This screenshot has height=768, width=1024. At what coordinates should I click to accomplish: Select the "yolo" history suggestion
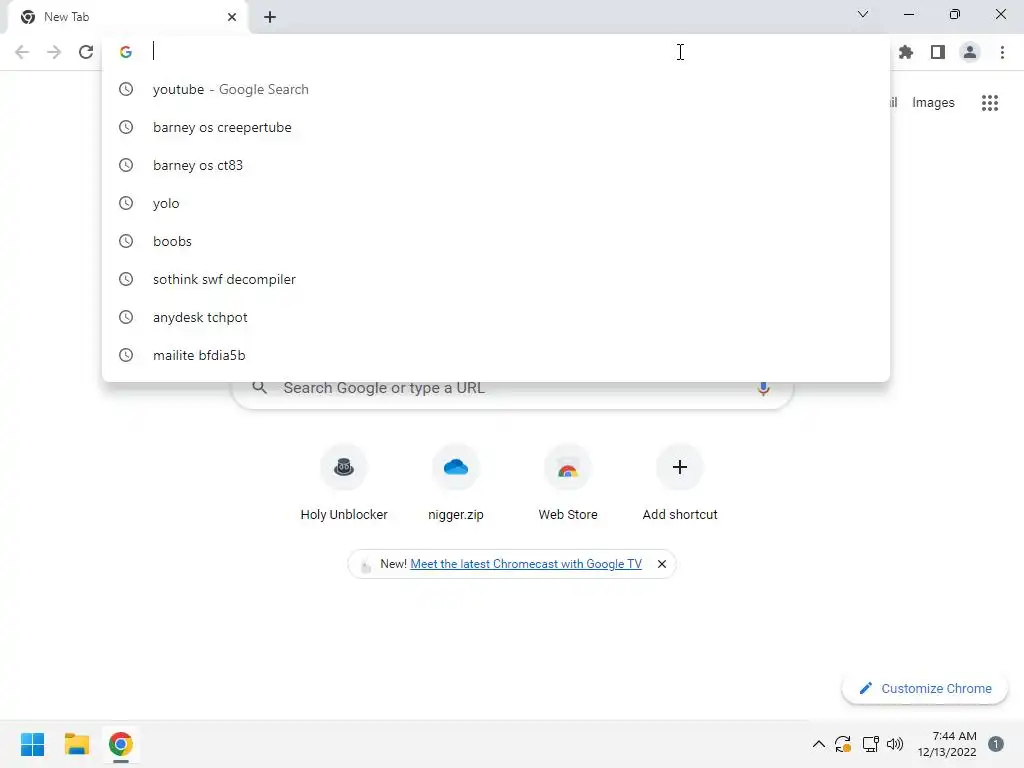(496, 203)
